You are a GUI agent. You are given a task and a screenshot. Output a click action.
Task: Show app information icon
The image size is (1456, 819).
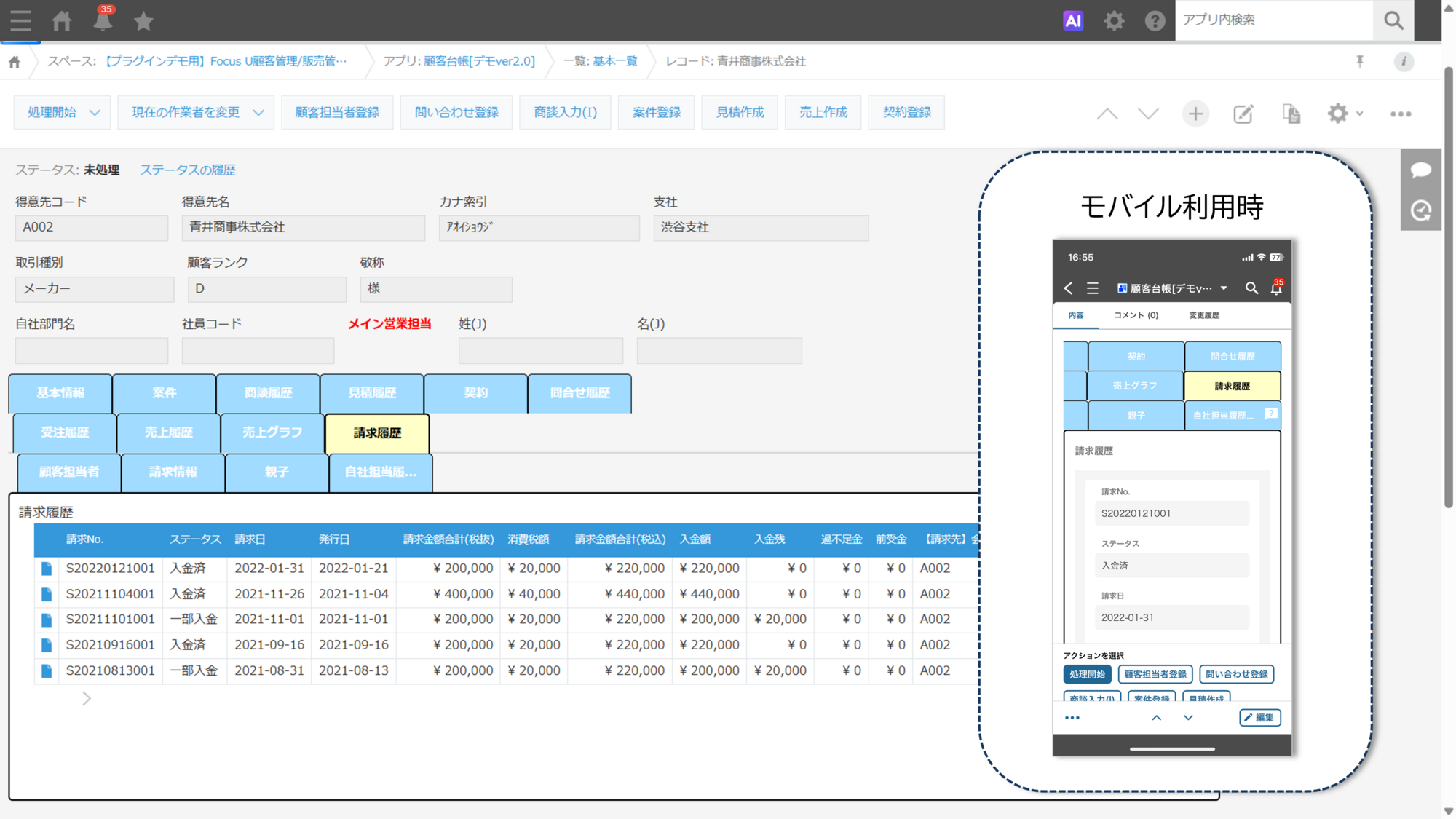coord(1404,61)
